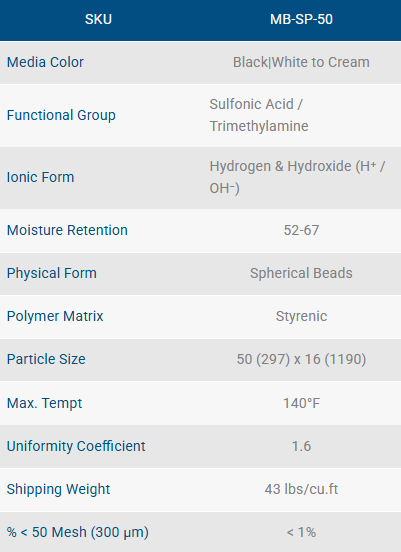Click the Physical Form label
401x552 pixels.
pyautogui.click(x=52, y=274)
